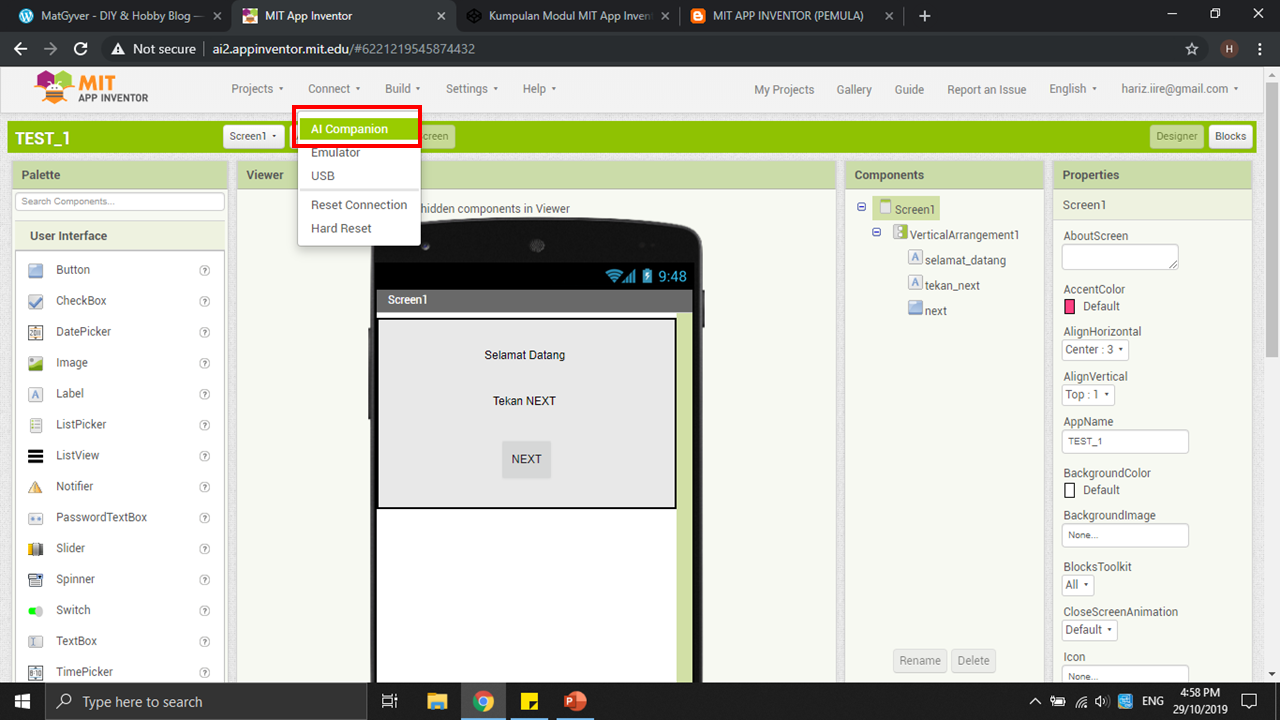Collapse the Screen1 tree node

[x=862, y=208]
